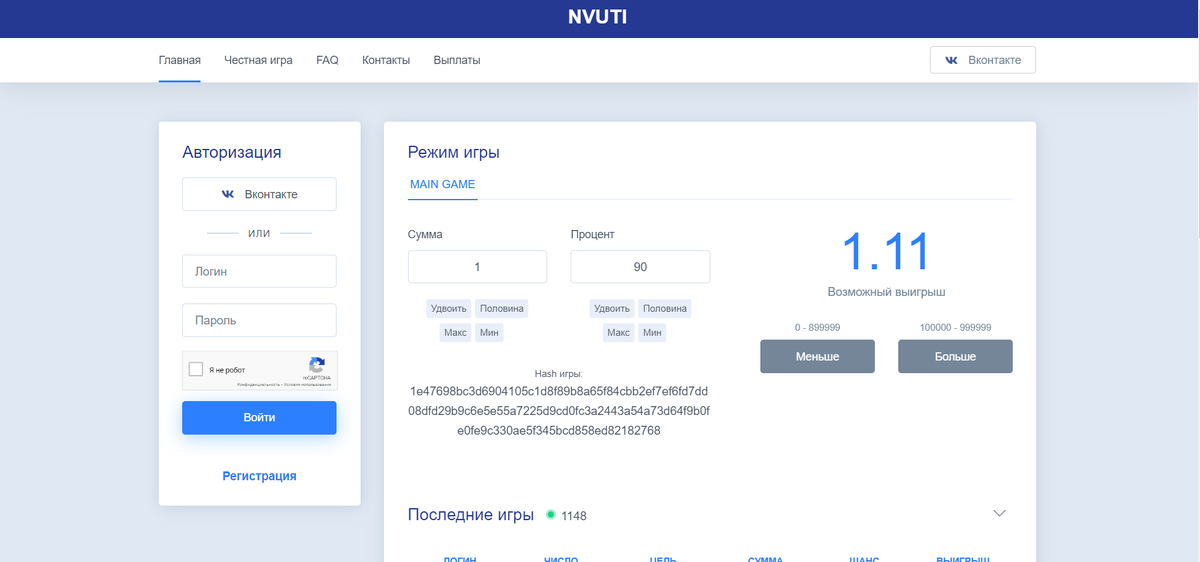Viewport: 1200px width, 562px height.
Task: Click Половина under Процент
Action: tap(664, 308)
